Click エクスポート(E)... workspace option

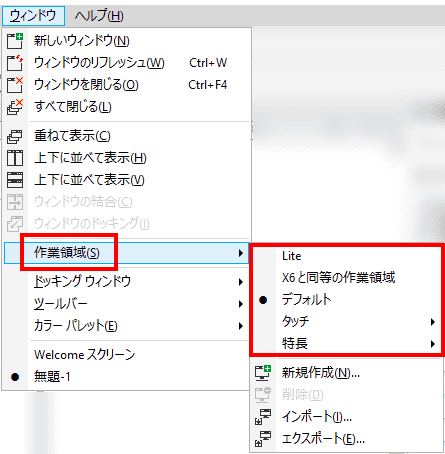(347, 439)
